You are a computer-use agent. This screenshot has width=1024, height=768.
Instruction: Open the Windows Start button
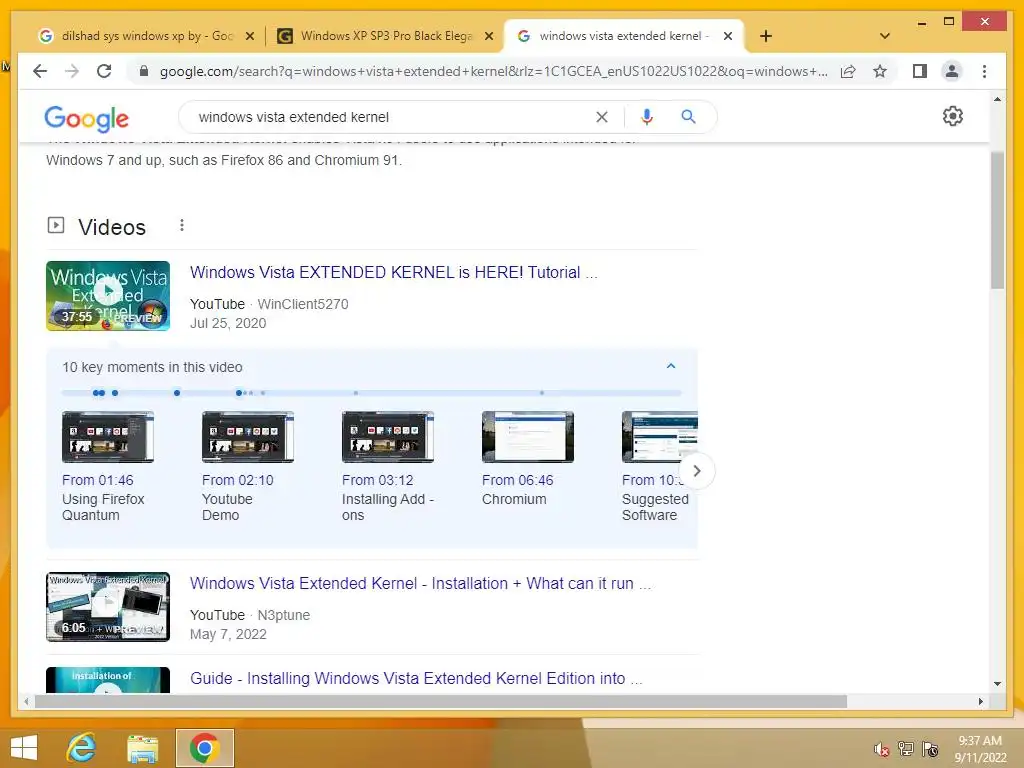click(x=24, y=748)
